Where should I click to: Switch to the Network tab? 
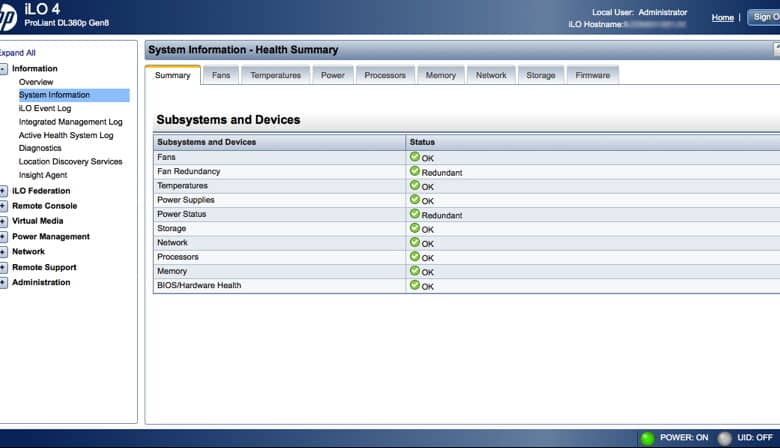(491, 75)
